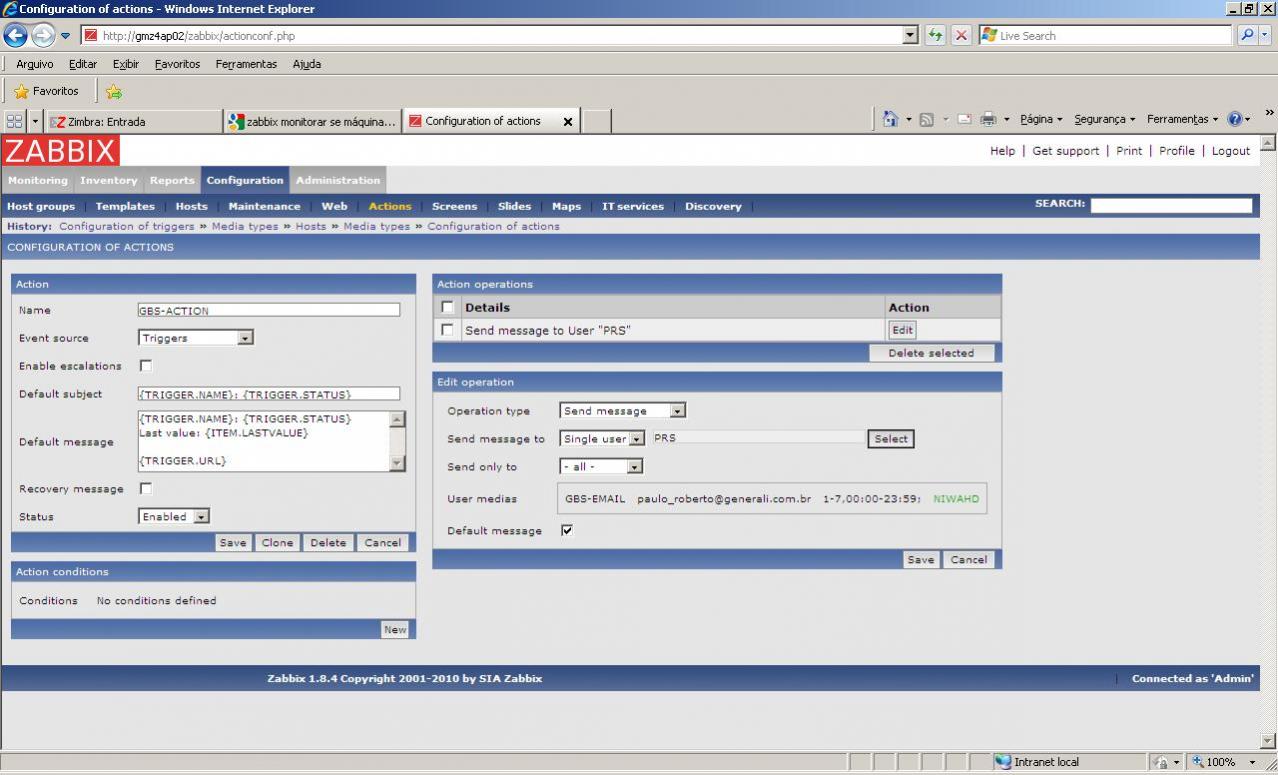
Task: Click the Select button next to PRS
Action: pyautogui.click(x=890, y=439)
